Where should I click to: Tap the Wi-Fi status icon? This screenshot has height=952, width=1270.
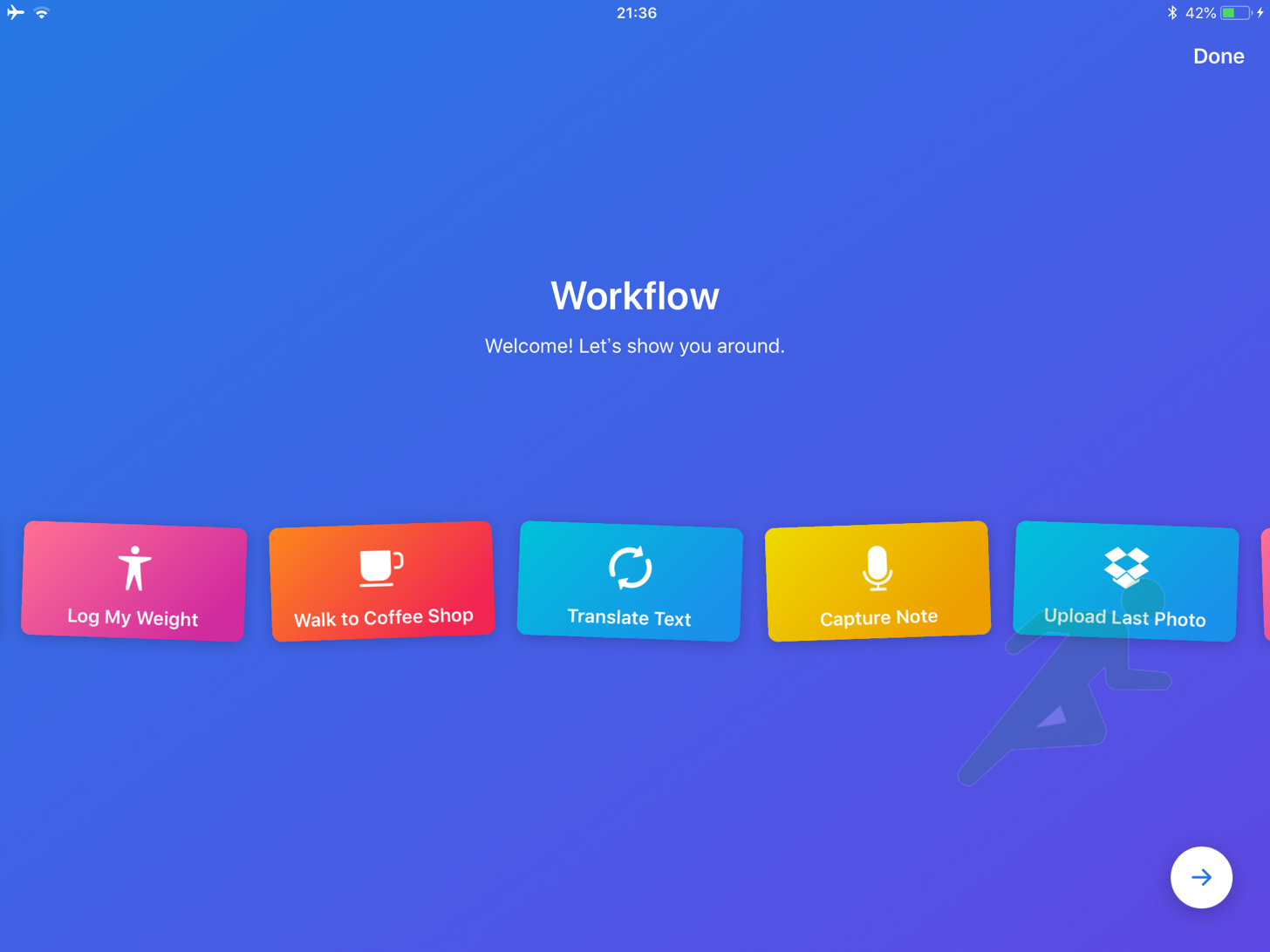pyautogui.click(x=42, y=13)
